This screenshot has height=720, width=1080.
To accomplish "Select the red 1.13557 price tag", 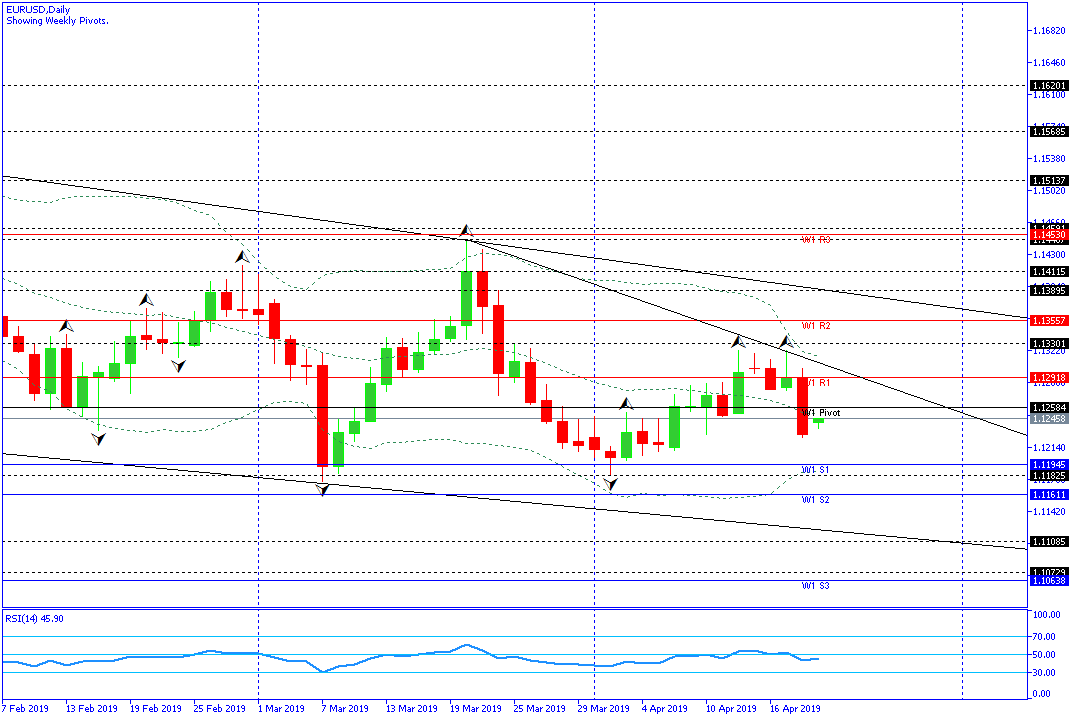I will [x=1049, y=320].
